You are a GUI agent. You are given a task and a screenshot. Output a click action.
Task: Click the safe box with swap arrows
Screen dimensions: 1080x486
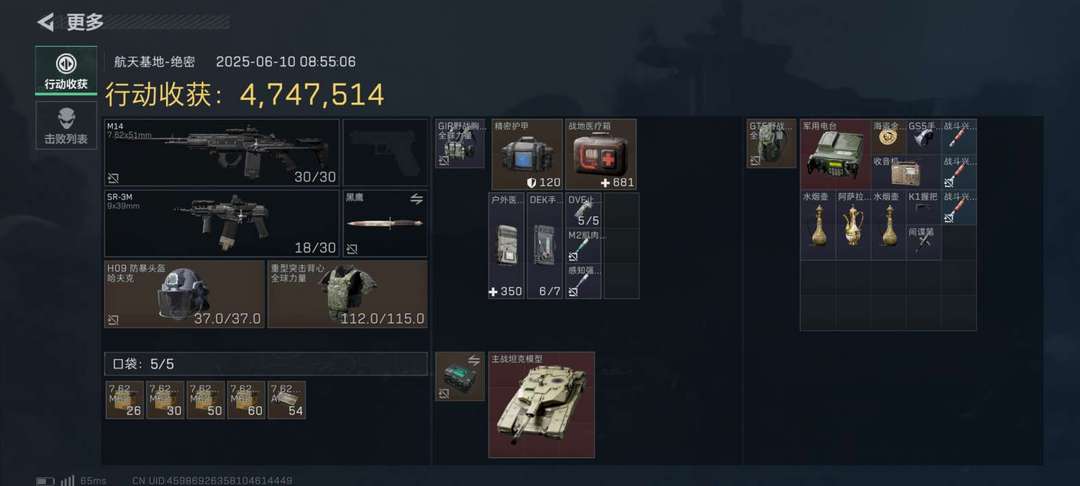tap(460, 376)
